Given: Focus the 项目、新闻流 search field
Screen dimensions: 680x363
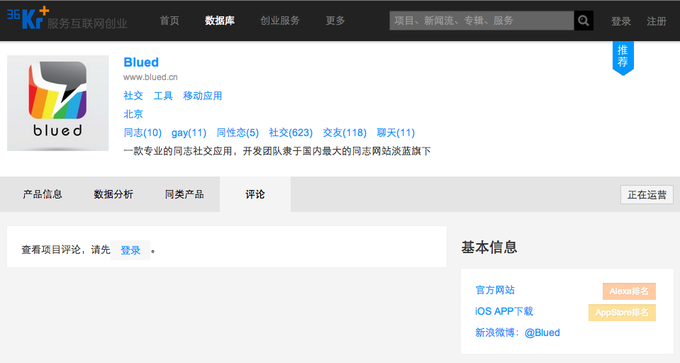Looking at the screenshot, I should pyautogui.click(x=481, y=20).
